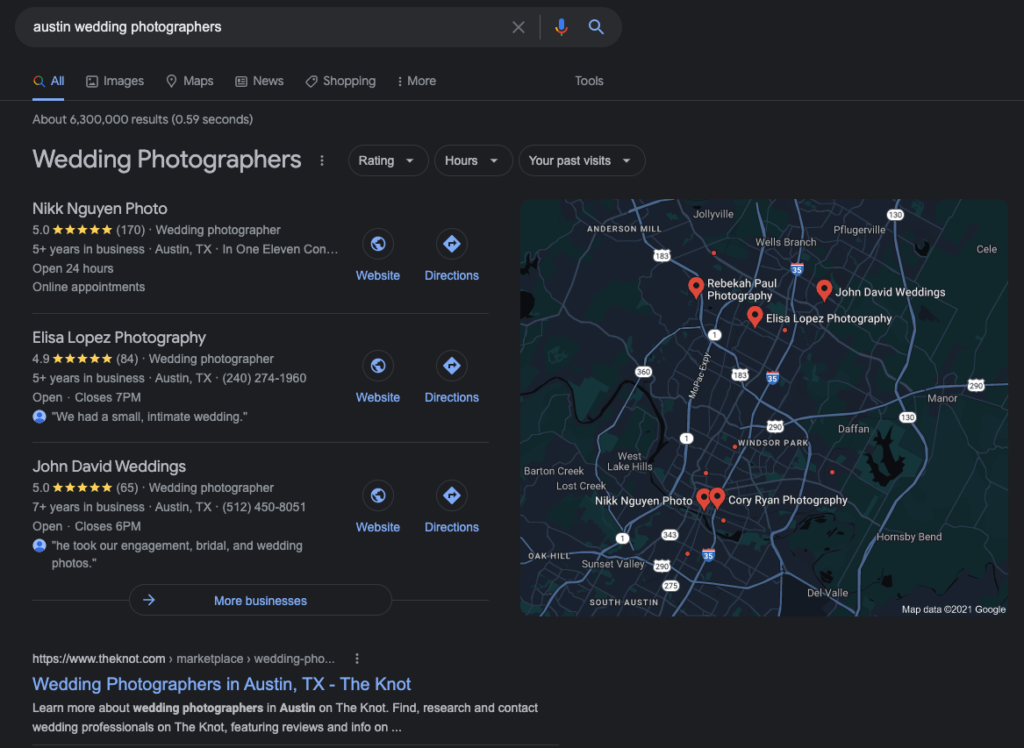1024x748 pixels.
Task: Click the Tools button
Action: coord(589,81)
